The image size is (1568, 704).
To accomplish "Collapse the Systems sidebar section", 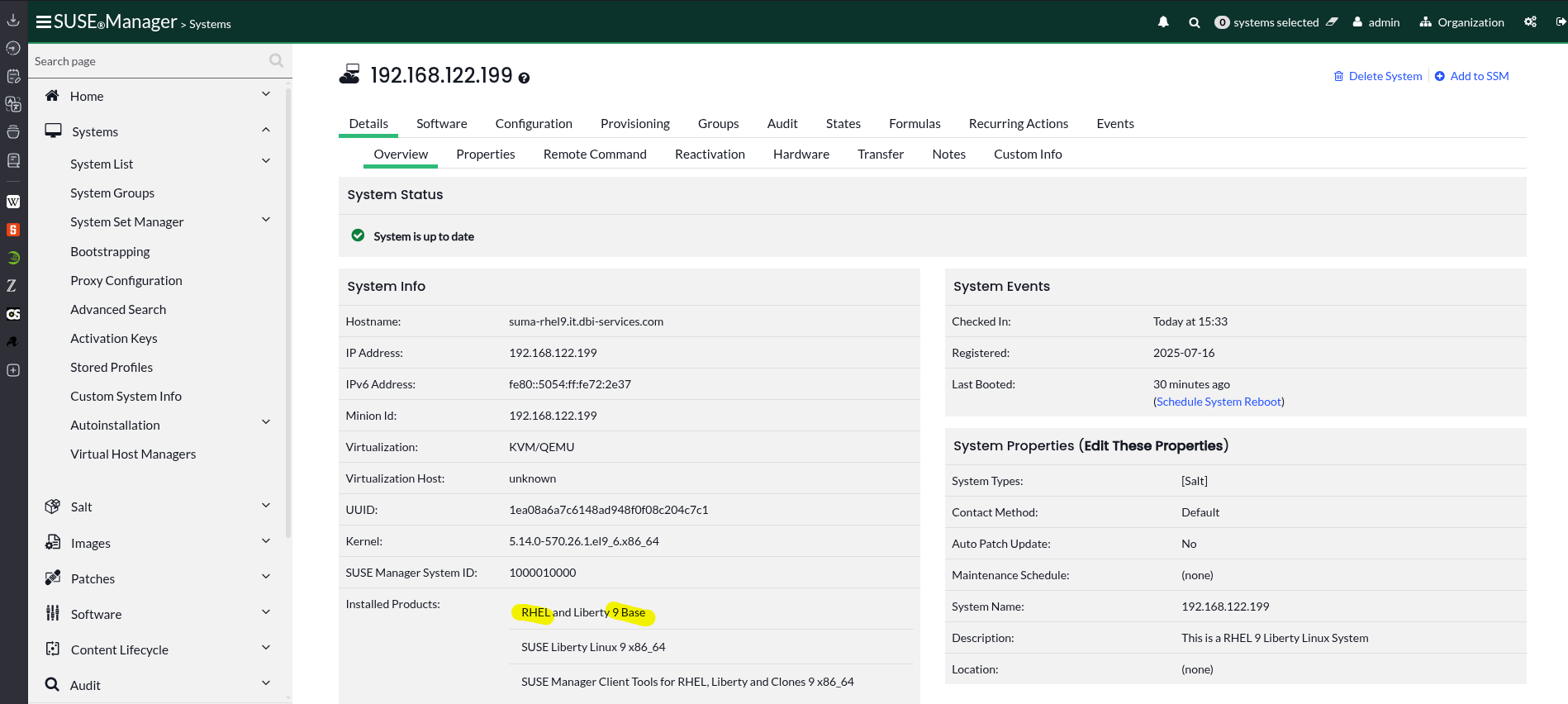I will (x=265, y=131).
